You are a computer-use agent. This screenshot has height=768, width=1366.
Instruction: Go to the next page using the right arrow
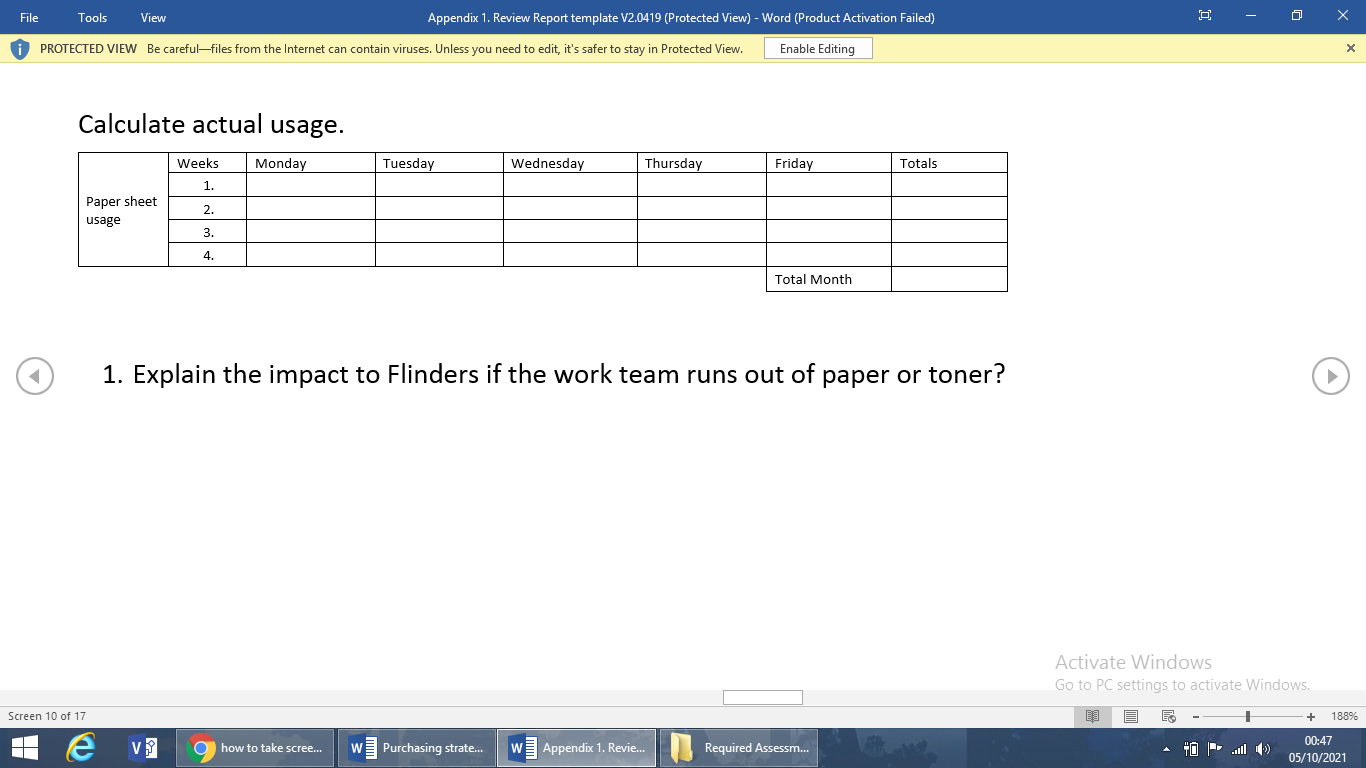1332,376
